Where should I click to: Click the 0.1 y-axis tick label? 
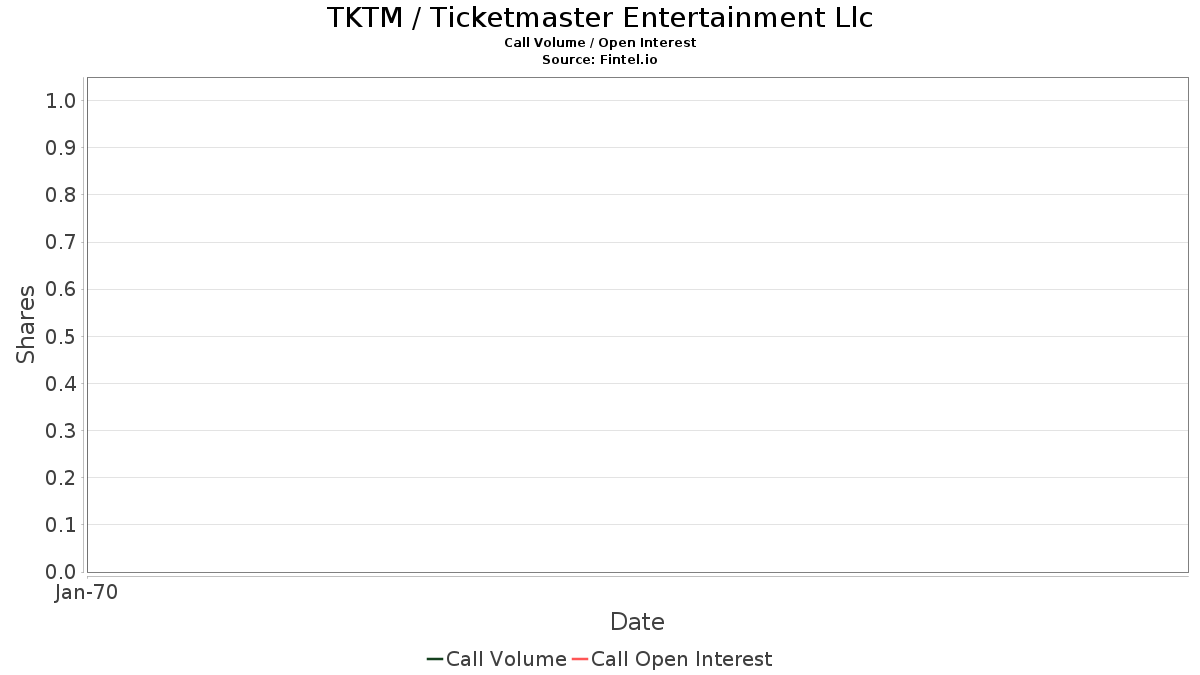point(61,525)
